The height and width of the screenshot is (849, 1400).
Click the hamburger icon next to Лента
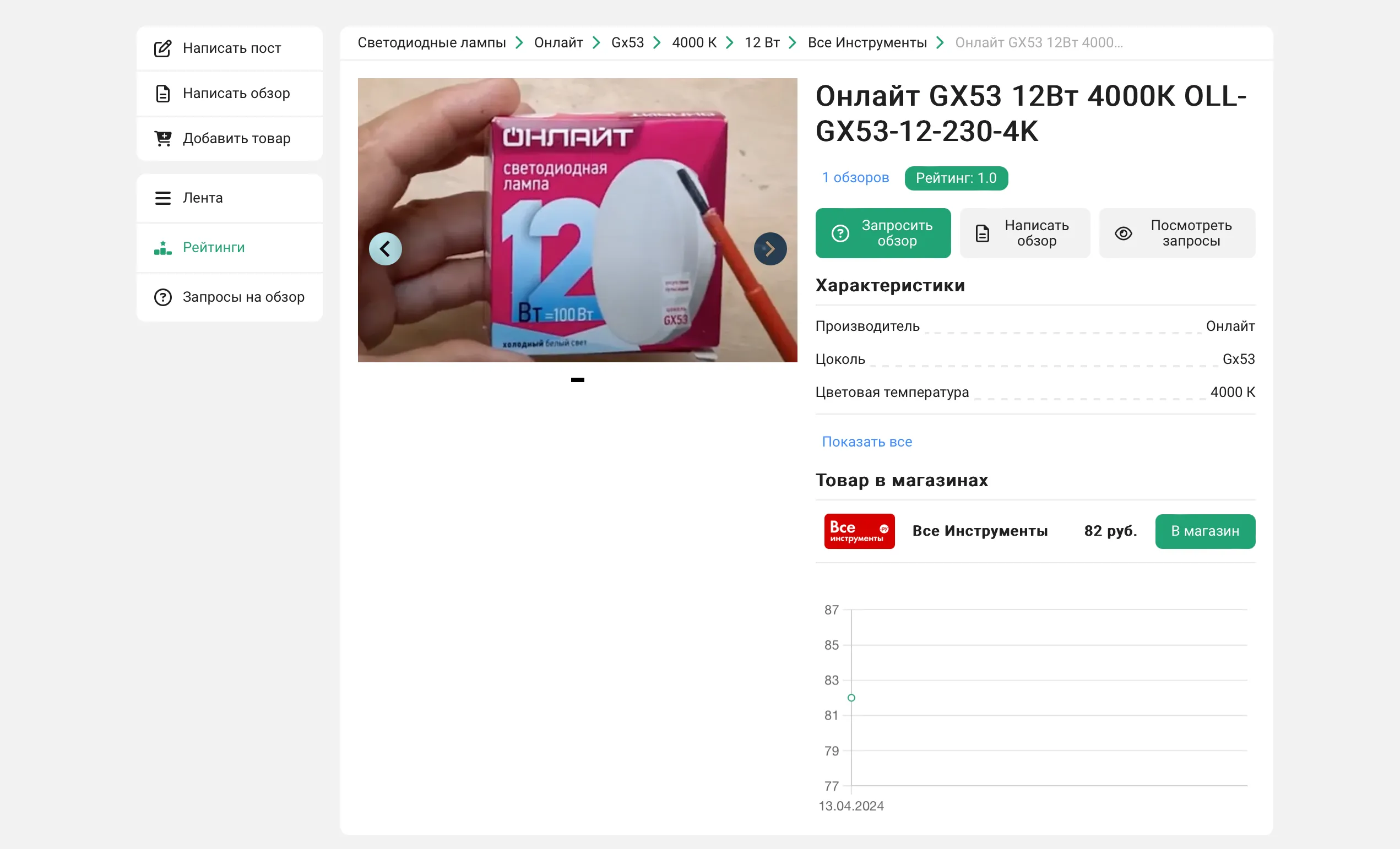pos(162,198)
